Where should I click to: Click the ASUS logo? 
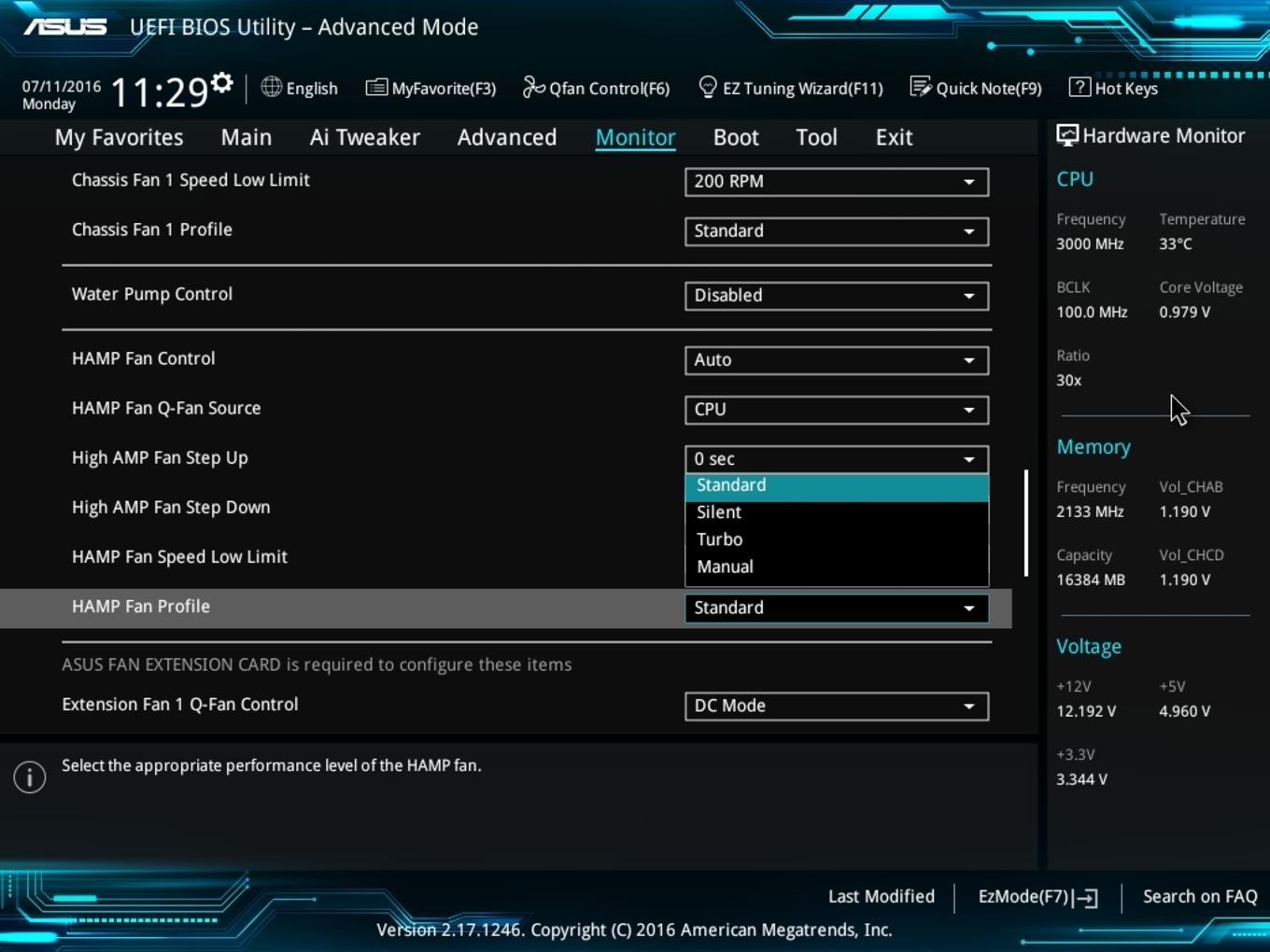pyautogui.click(x=65, y=26)
